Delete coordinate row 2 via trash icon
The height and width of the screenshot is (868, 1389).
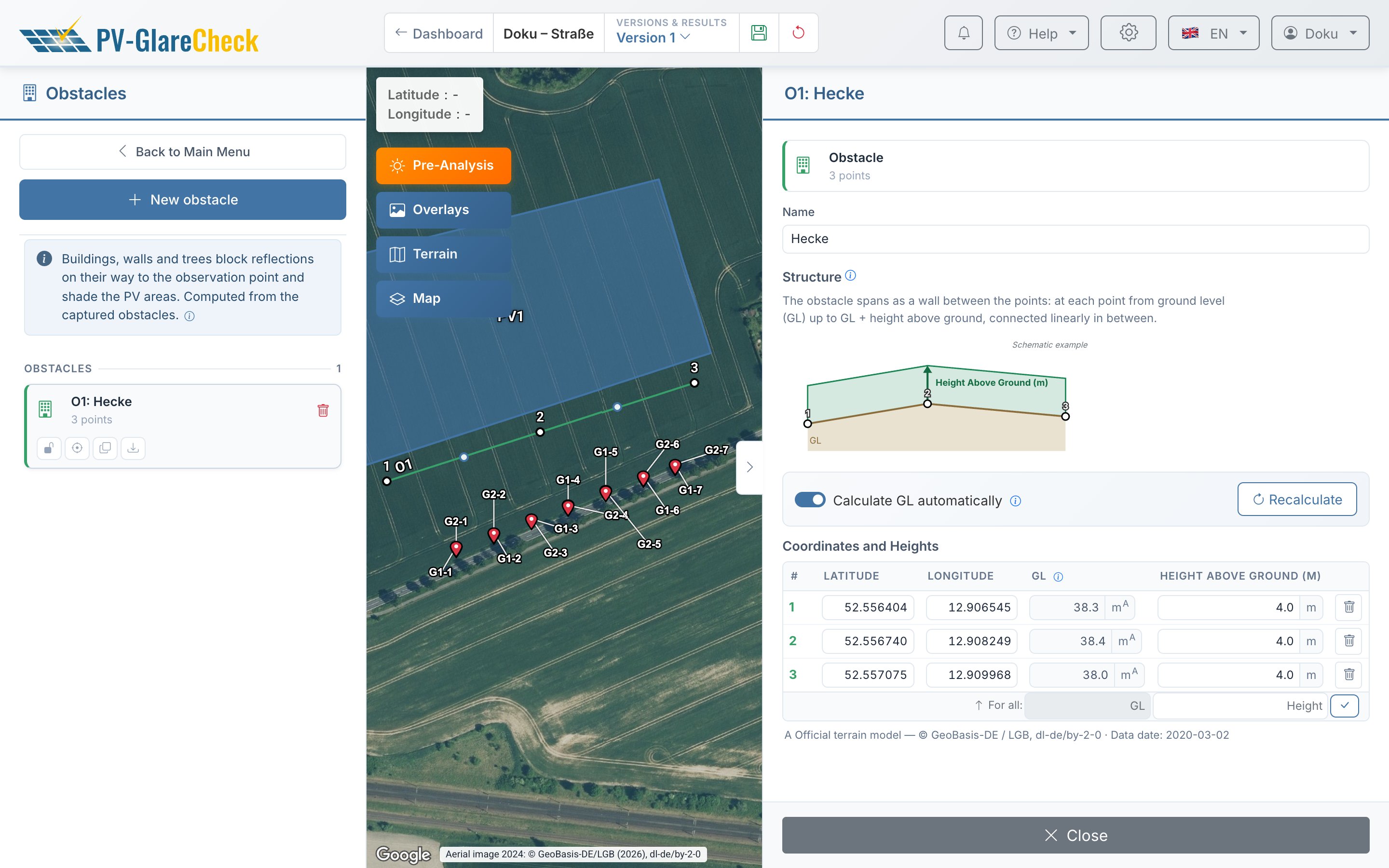[x=1349, y=641]
